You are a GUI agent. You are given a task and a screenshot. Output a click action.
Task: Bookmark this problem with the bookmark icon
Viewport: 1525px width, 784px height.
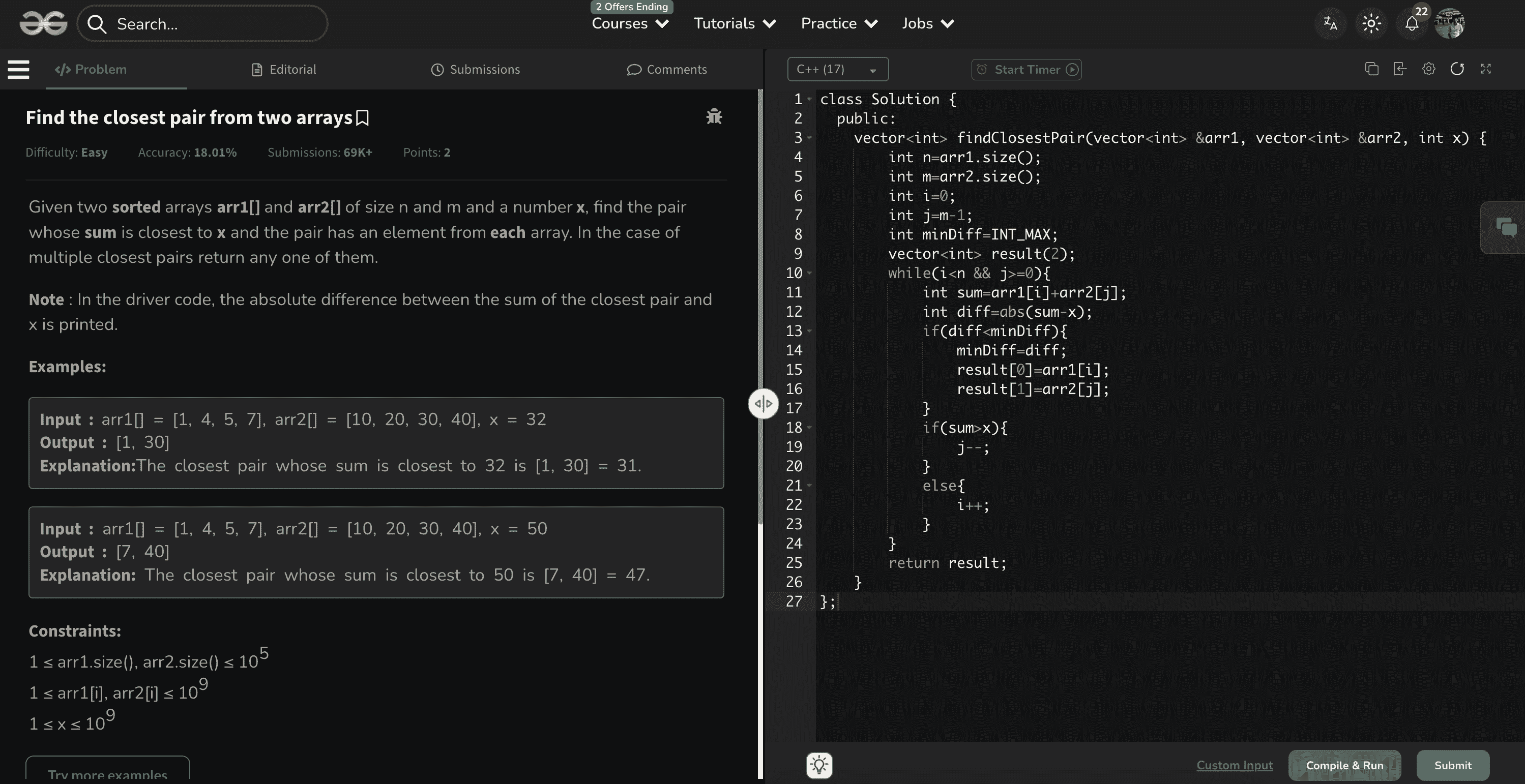pos(362,118)
